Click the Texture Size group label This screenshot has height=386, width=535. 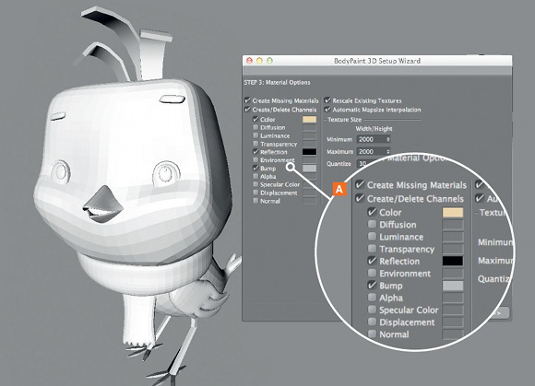(344, 119)
